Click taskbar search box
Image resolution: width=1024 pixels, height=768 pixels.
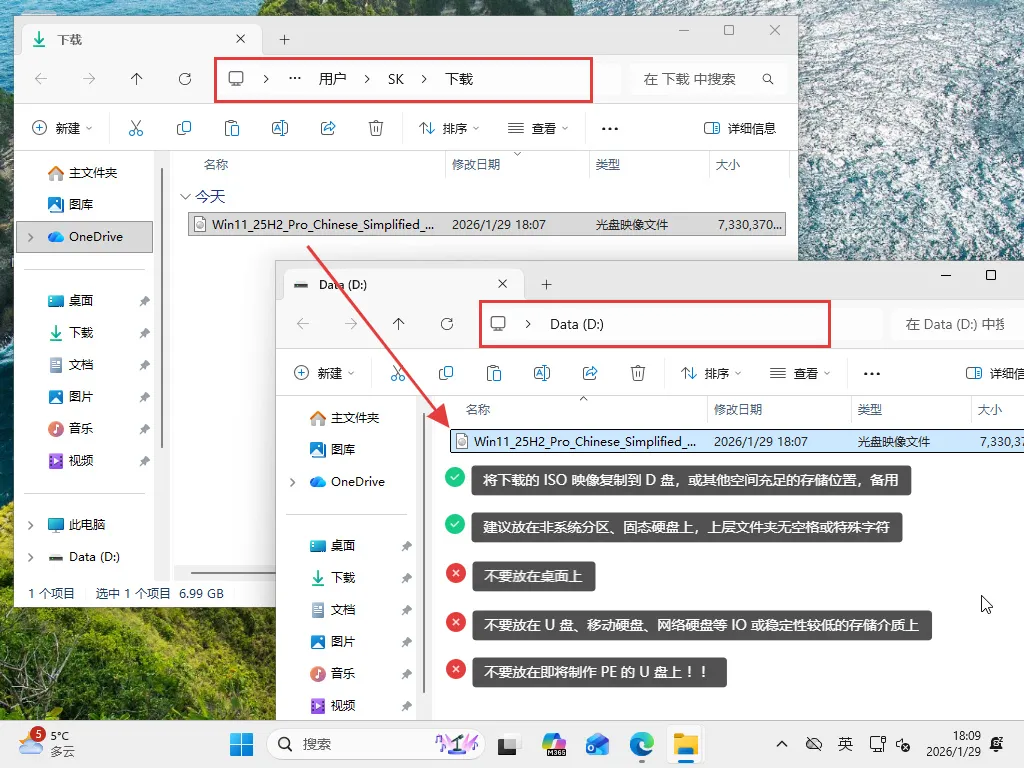click(x=376, y=744)
